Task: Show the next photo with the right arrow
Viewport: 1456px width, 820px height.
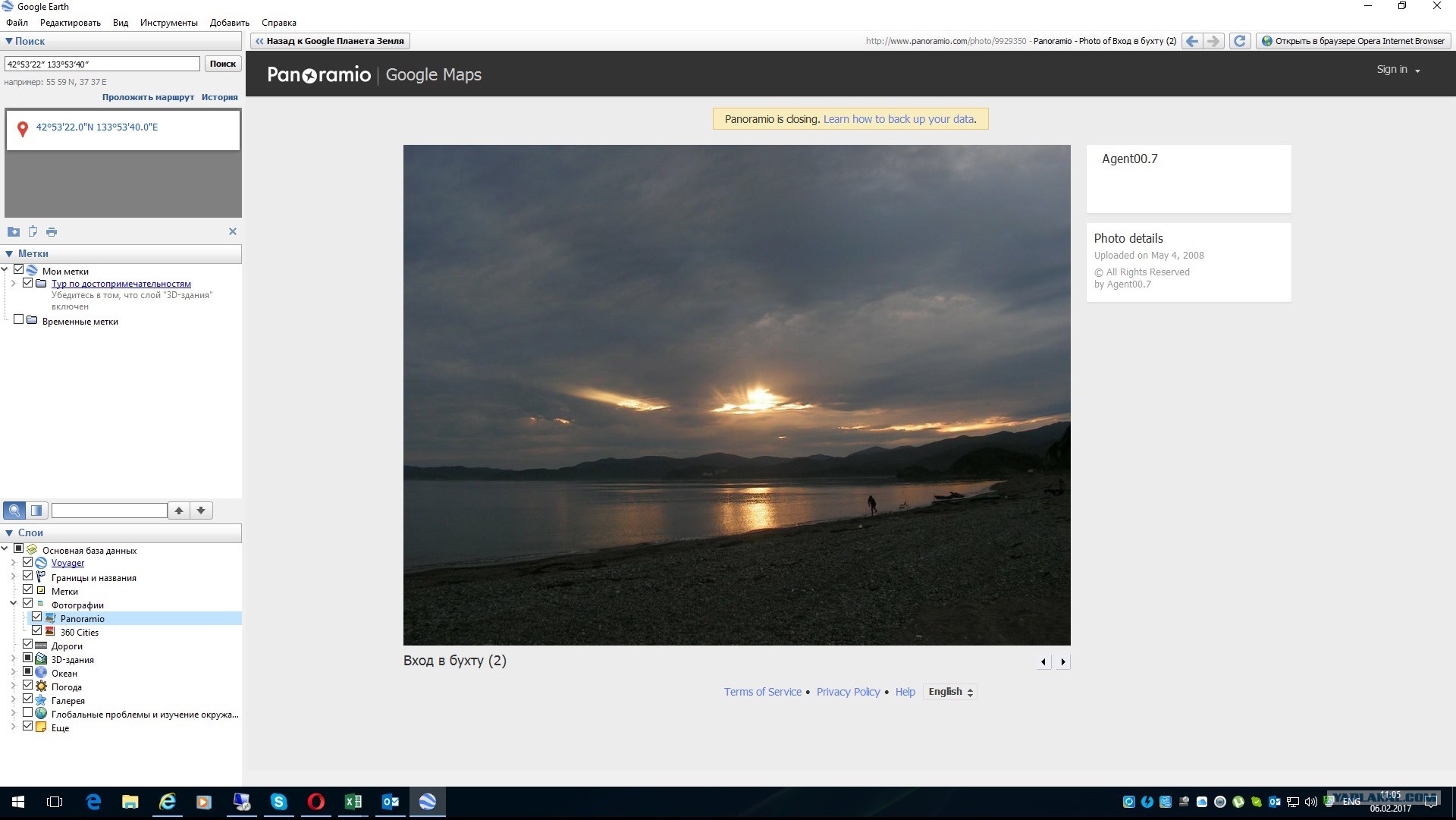Action: (1063, 662)
